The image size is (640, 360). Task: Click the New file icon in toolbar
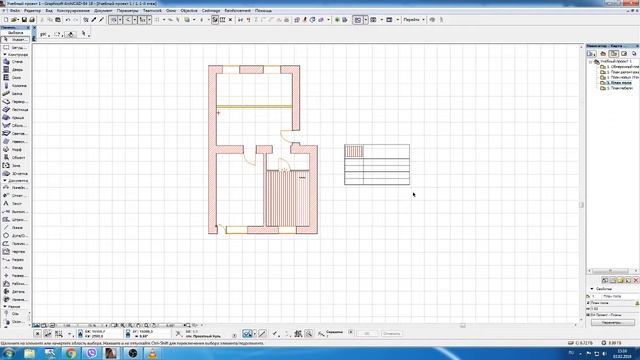click(x=6, y=20)
